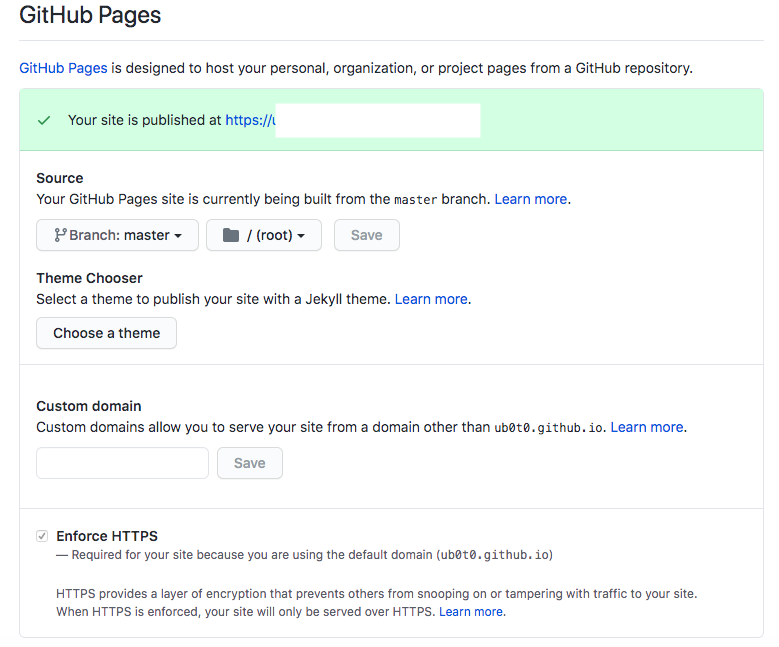The height and width of the screenshot is (647, 779).
Task: Open Learn more about custom domains
Action: click(647, 427)
